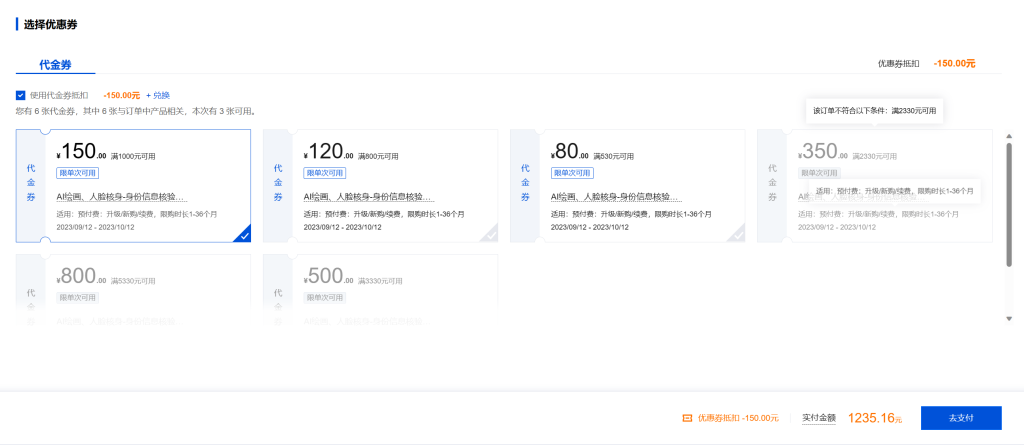Click the 代金券 side stub of ¥150 voucher
Image resolution: width=1024 pixels, height=445 pixels.
(x=31, y=185)
